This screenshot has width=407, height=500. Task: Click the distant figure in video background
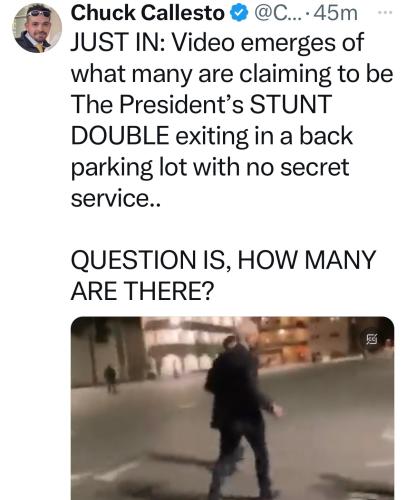(x=110, y=379)
